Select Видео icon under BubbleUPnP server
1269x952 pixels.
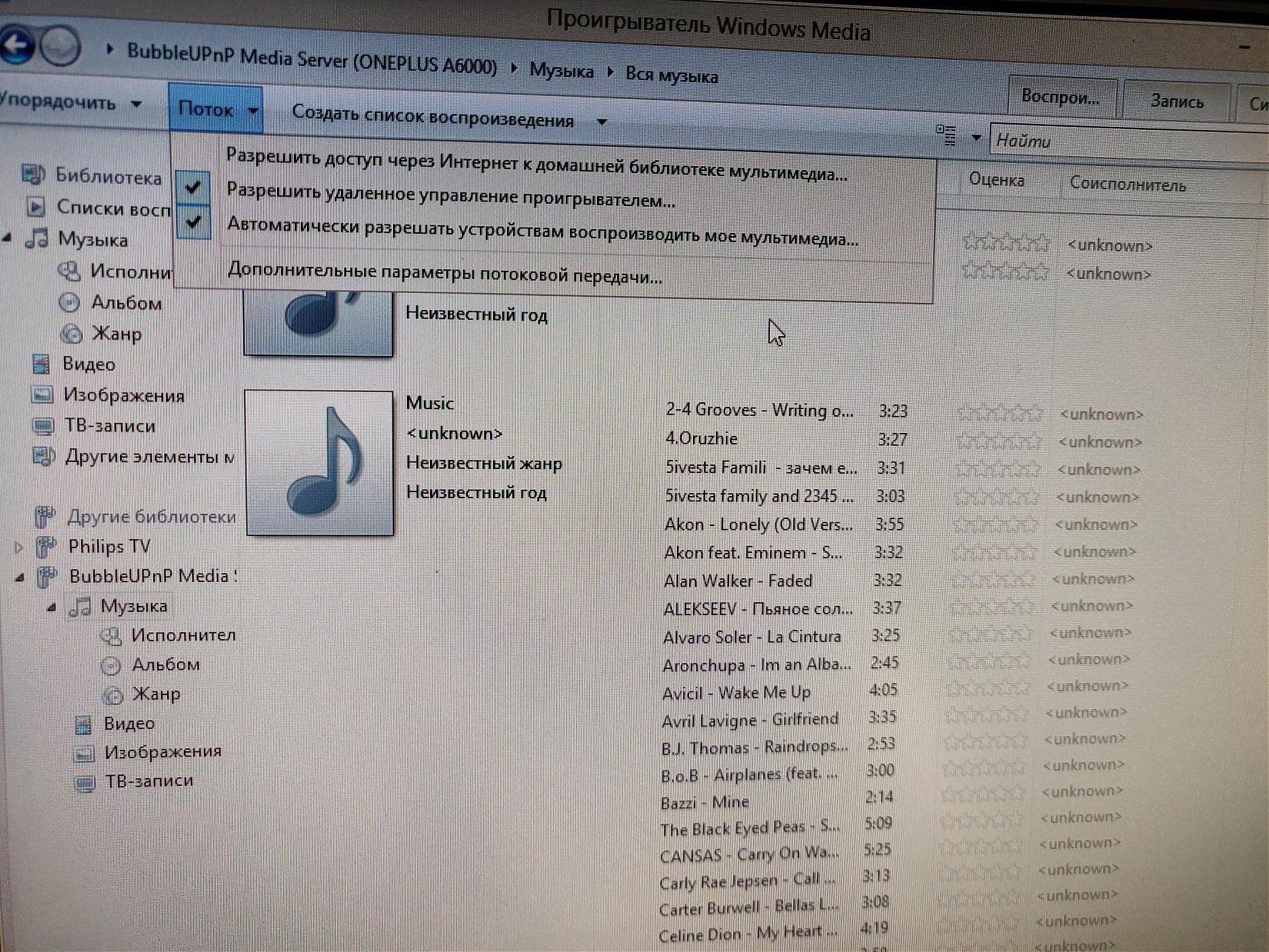(x=83, y=724)
